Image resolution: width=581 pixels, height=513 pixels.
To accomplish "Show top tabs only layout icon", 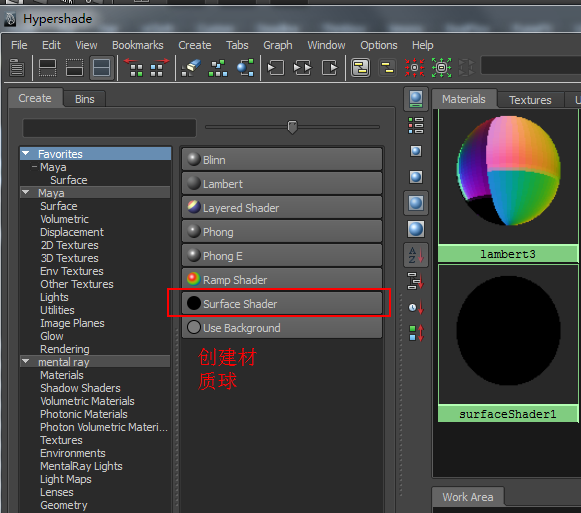I will coord(48,68).
